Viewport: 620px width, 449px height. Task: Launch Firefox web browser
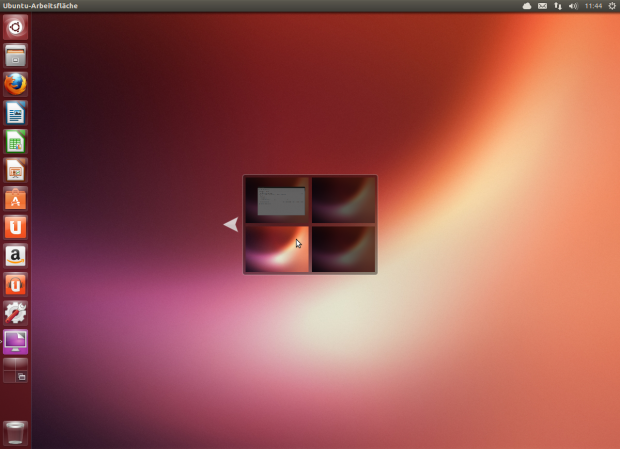(15, 84)
